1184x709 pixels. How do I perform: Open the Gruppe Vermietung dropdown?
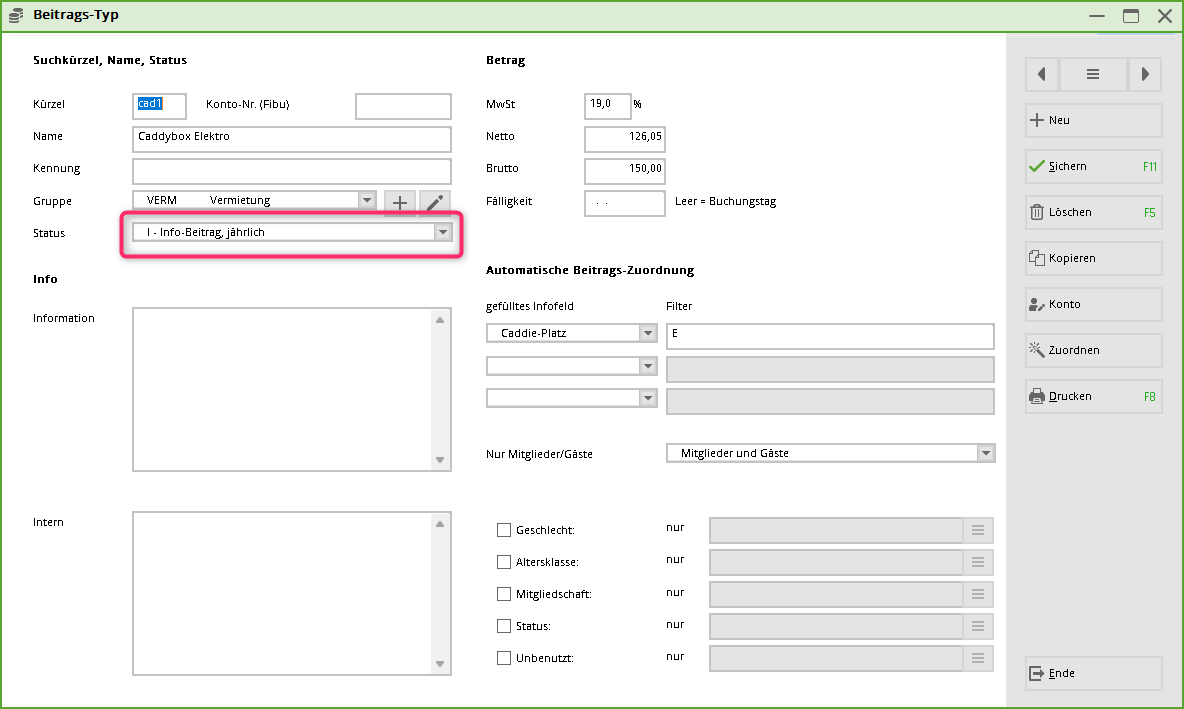[x=366, y=201]
